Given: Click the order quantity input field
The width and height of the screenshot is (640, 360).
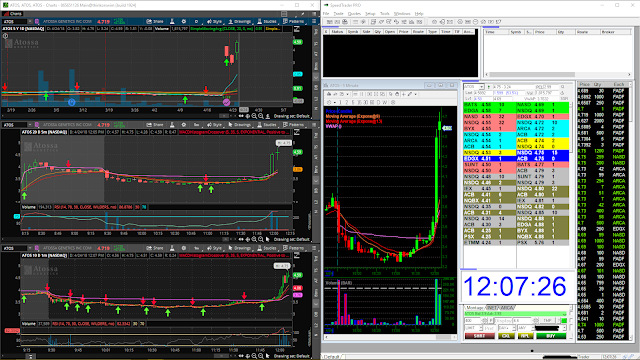Looking at the screenshot, I should pyautogui.click(x=472, y=321).
